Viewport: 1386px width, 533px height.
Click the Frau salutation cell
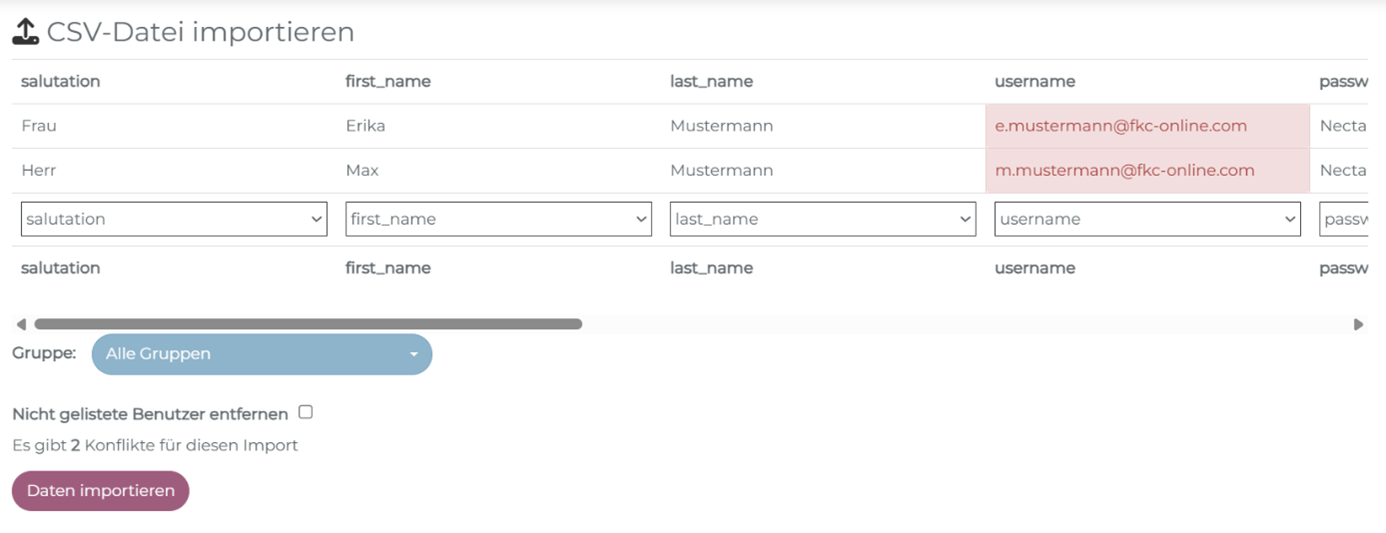coord(39,126)
